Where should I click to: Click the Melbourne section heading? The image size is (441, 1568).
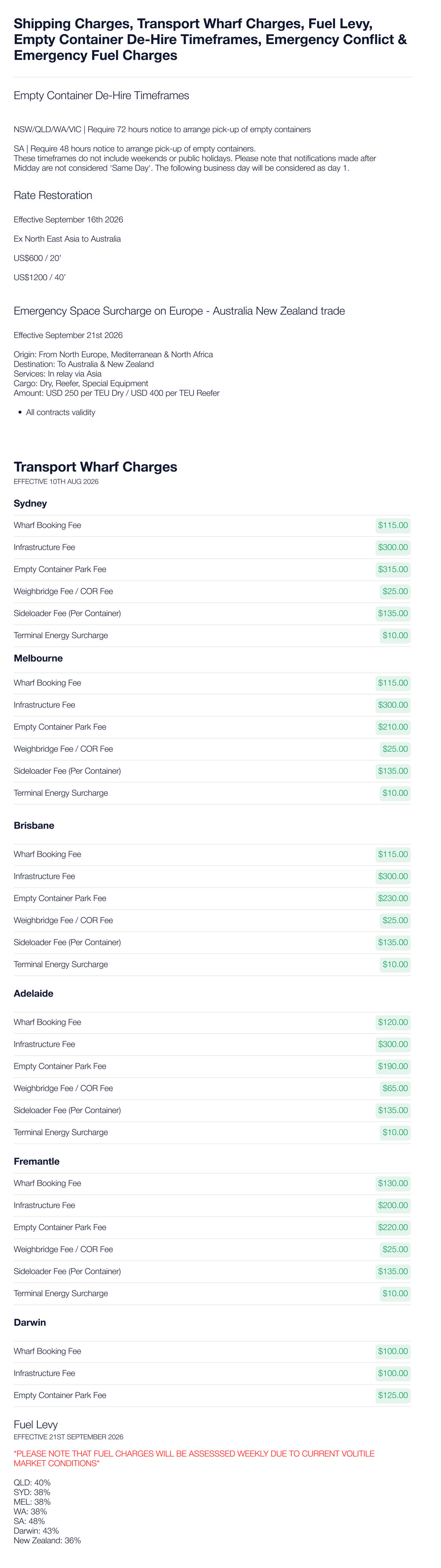pos(38,659)
